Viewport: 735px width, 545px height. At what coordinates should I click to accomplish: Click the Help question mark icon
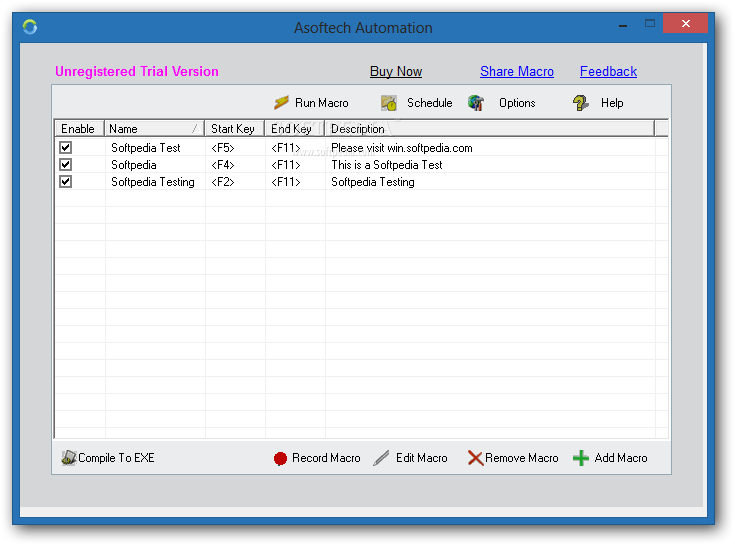580,103
